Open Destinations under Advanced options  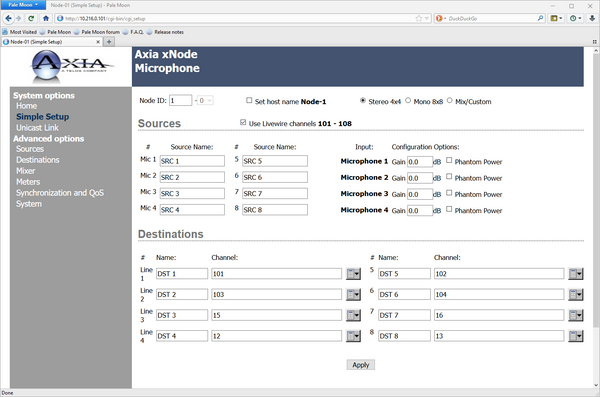38,160
